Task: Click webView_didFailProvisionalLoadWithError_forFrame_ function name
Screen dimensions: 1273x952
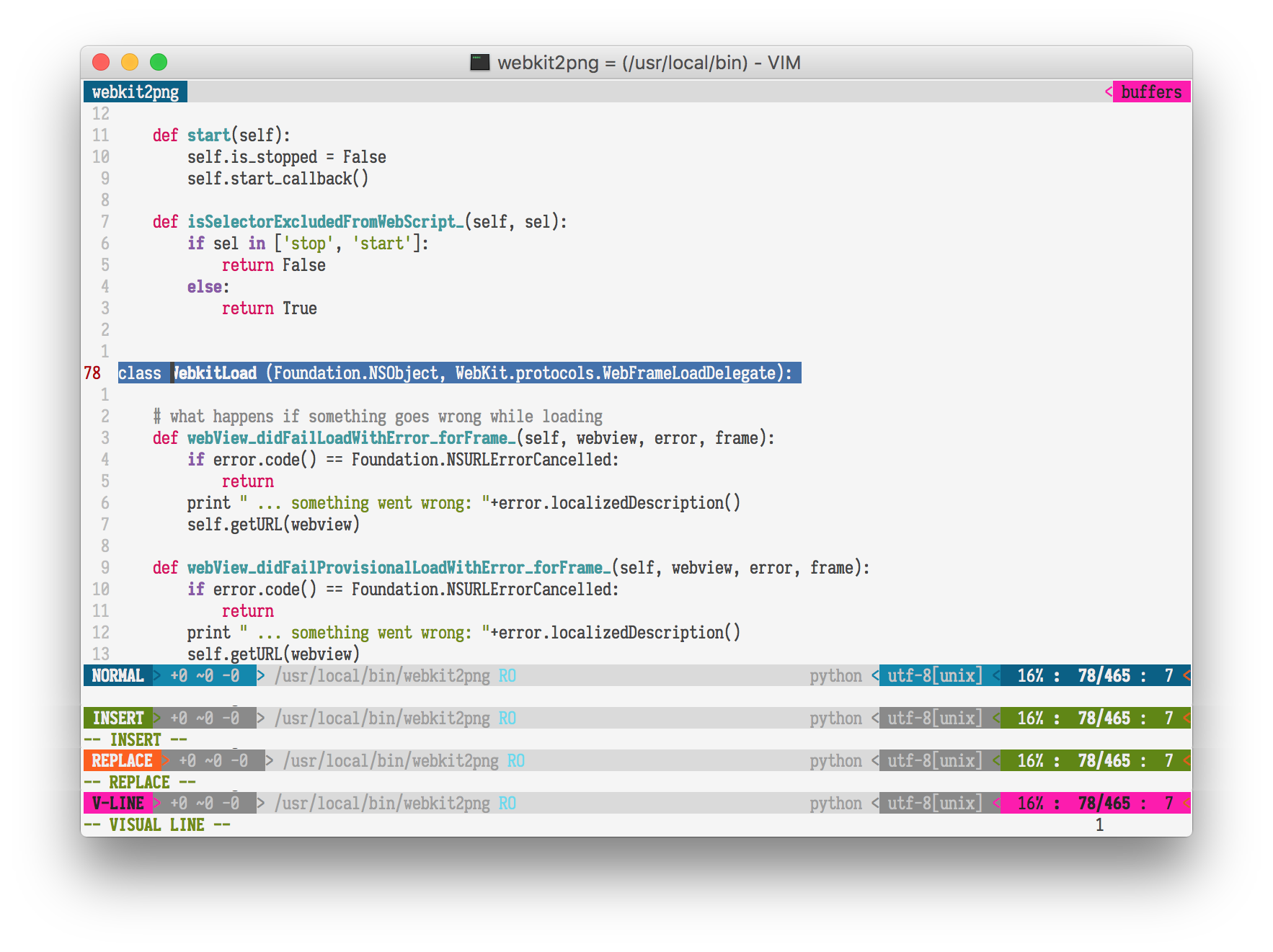Action: tap(399, 567)
